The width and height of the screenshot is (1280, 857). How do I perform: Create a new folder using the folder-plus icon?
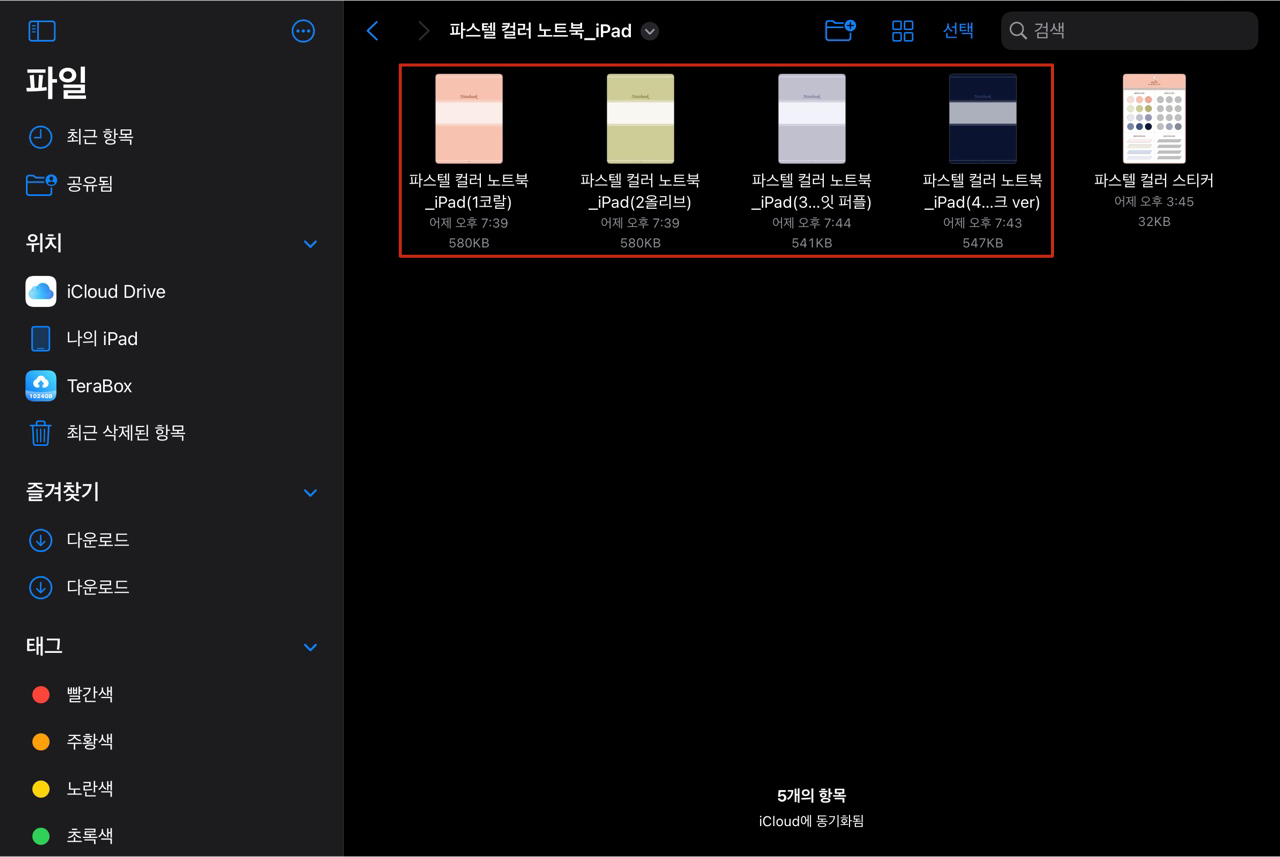coord(839,31)
